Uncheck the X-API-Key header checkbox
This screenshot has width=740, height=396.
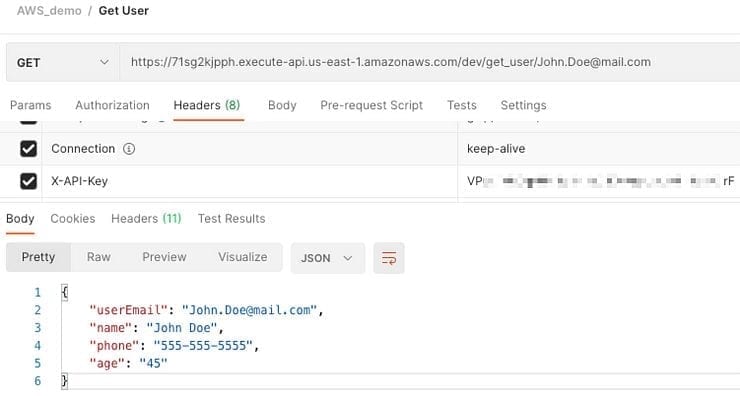[x=28, y=181]
